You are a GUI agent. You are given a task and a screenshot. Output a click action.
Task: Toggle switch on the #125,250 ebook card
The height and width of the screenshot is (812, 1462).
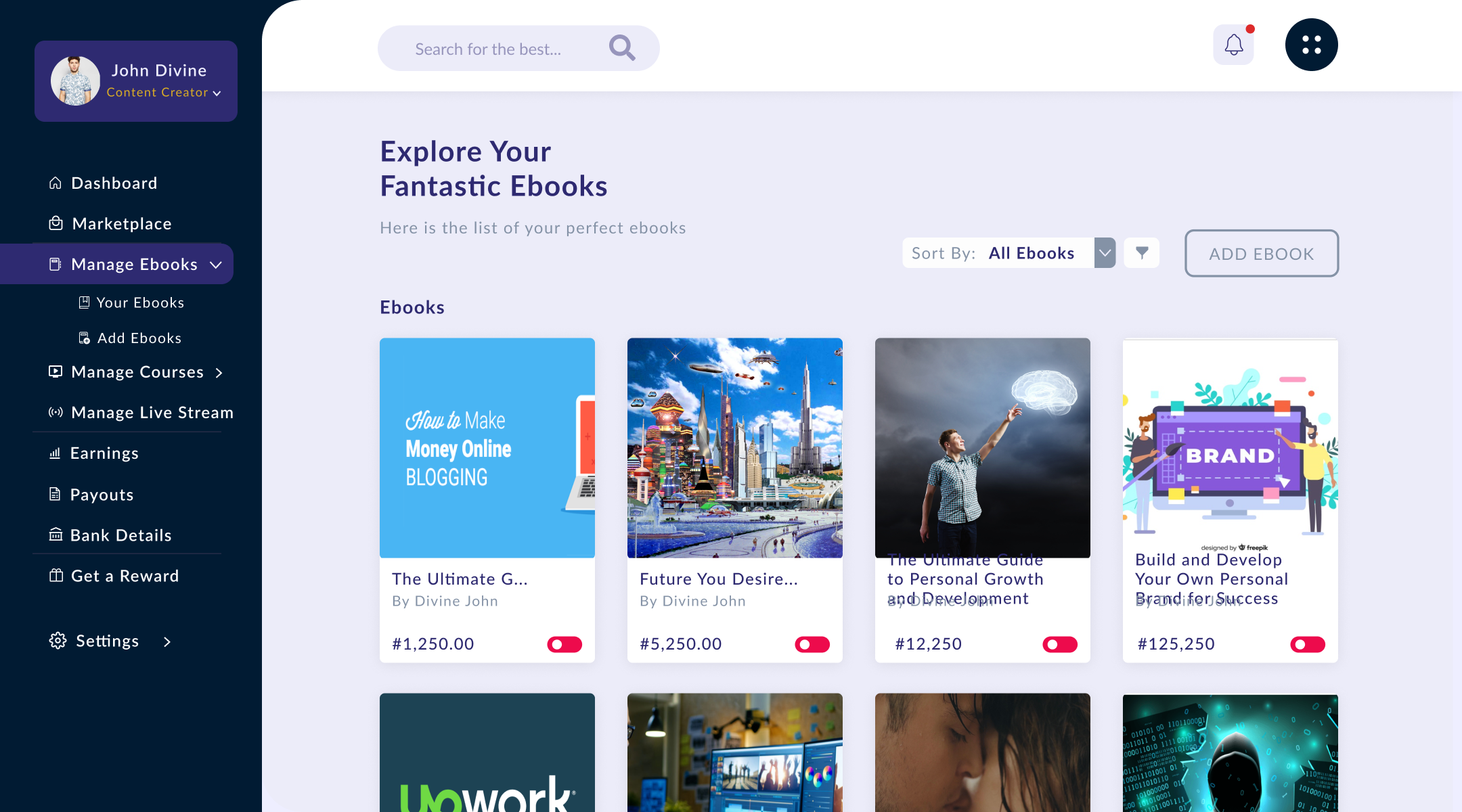pyautogui.click(x=1308, y=644)
